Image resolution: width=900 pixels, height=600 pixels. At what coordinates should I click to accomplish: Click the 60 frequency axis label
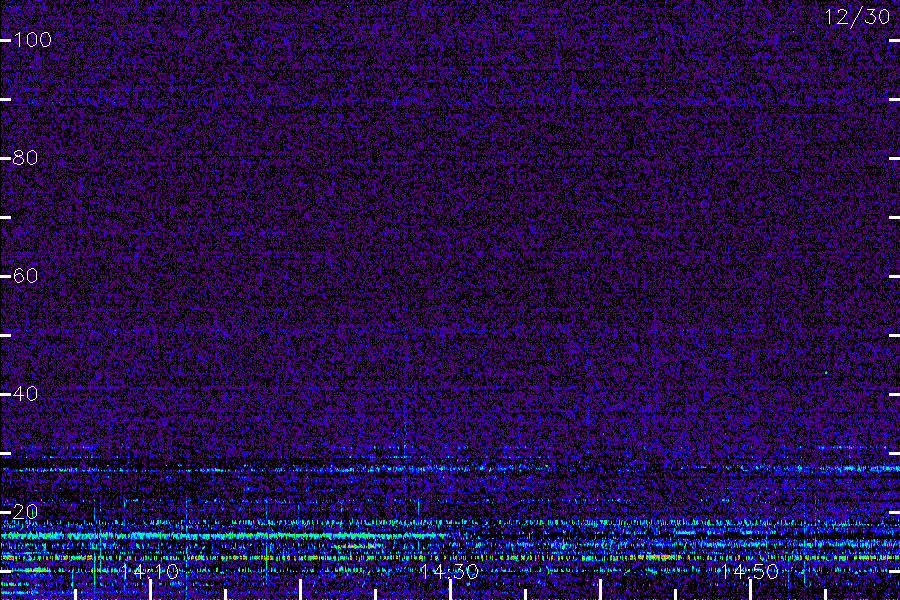25,276
